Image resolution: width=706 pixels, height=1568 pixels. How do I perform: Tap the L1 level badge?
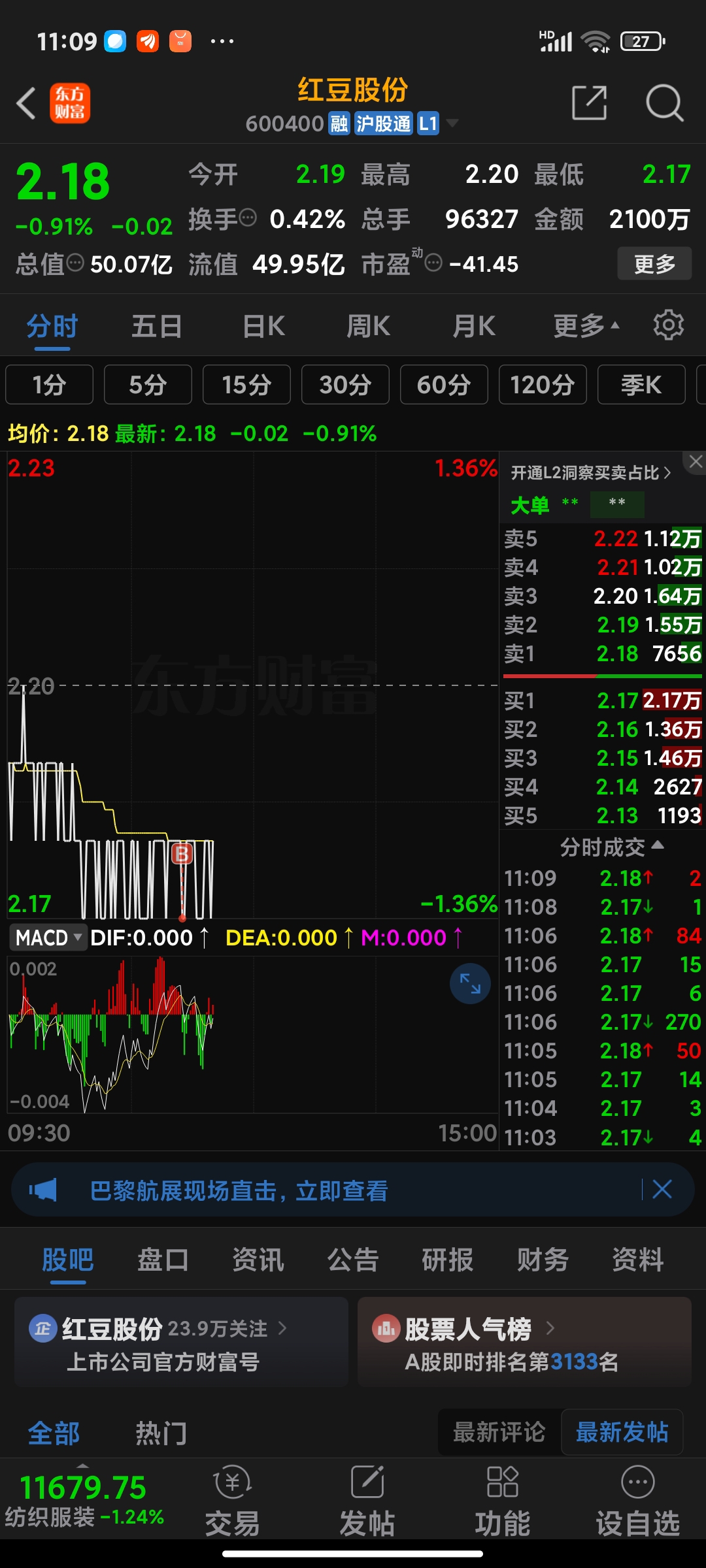click(x=428, y=123)
